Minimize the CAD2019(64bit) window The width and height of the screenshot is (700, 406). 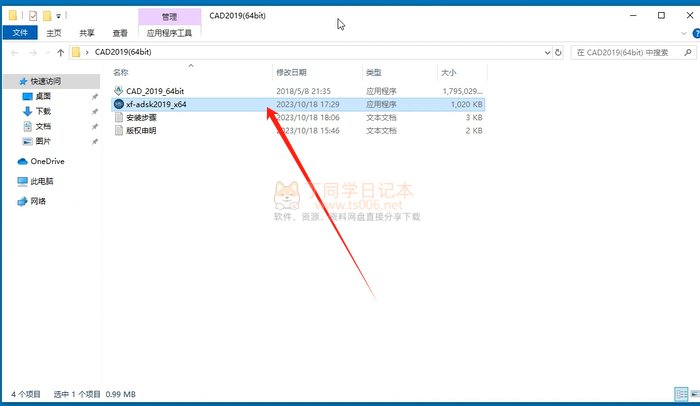coord(633,15)
